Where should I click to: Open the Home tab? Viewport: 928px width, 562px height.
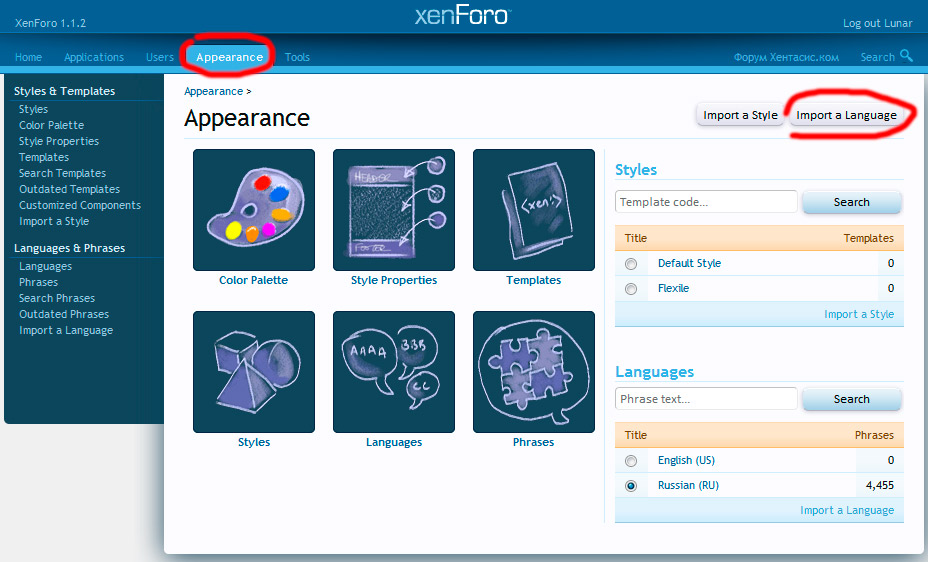[x=28, y=57]
